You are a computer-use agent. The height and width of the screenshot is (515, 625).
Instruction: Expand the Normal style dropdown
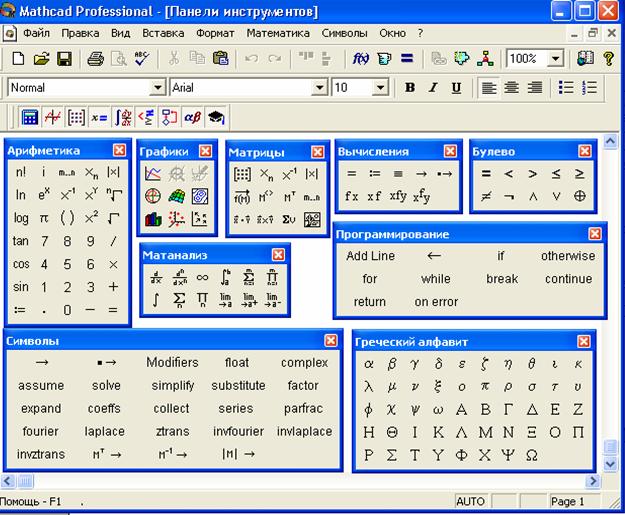point(158,88)
